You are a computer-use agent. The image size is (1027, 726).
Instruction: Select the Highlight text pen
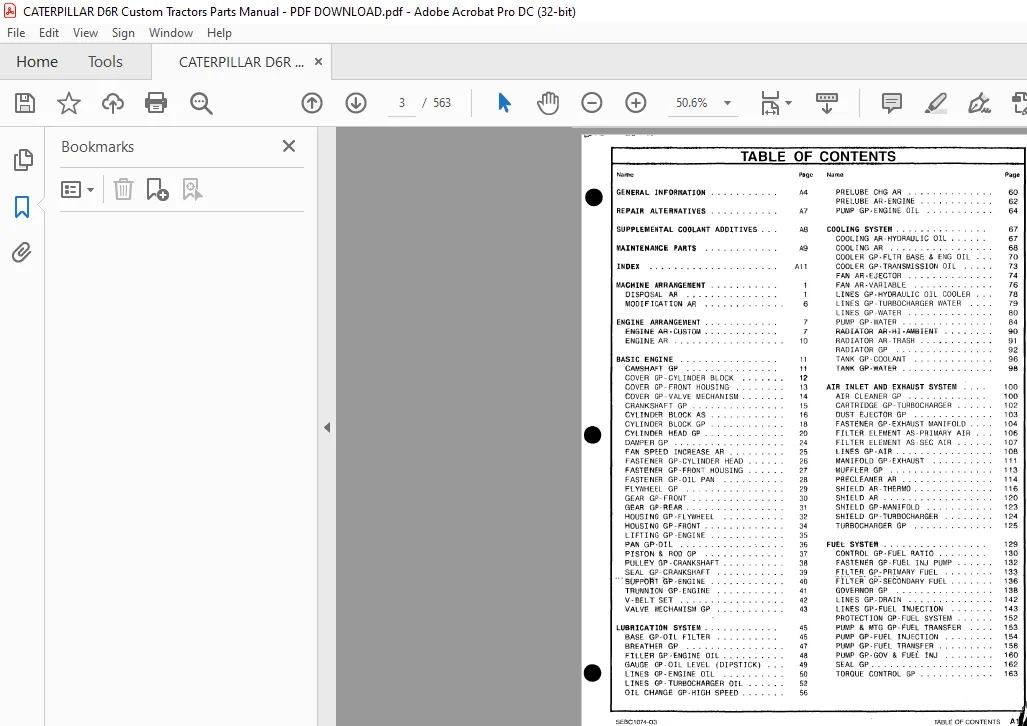pyautogui.click(x=935, y=103)
